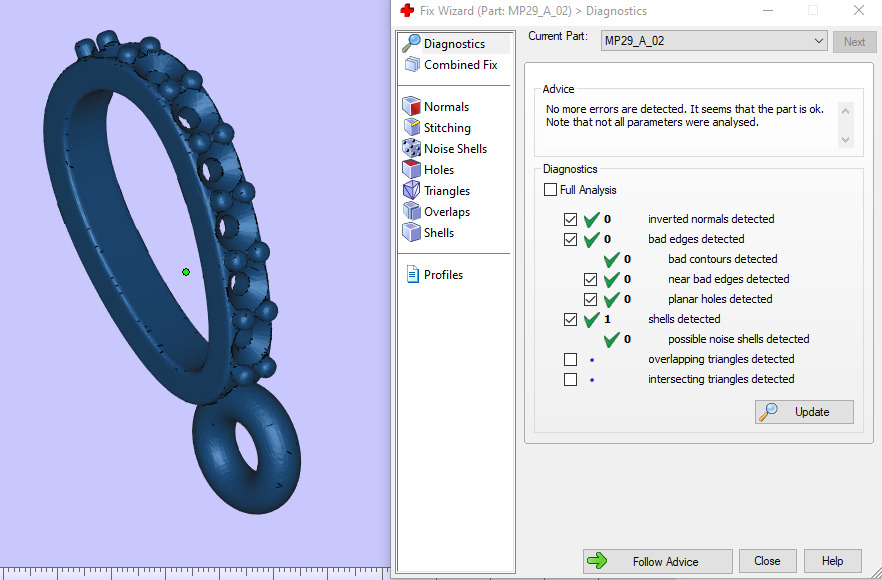This screenshot has width=882, height=580.
Task: Go to the Triangles page
Action: click(x=447, y=191)
